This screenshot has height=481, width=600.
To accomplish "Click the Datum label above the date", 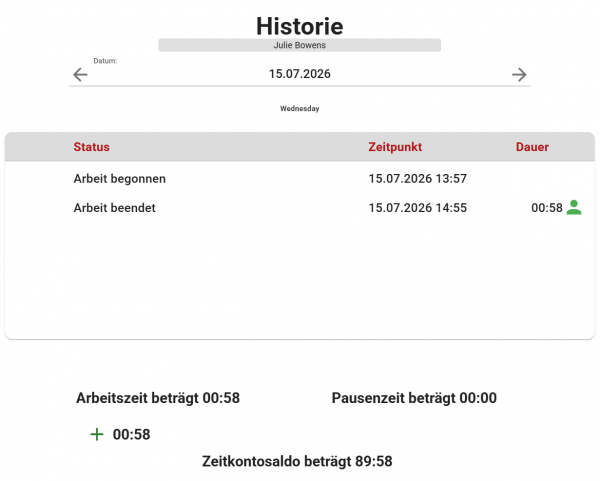I will point(105,61).
